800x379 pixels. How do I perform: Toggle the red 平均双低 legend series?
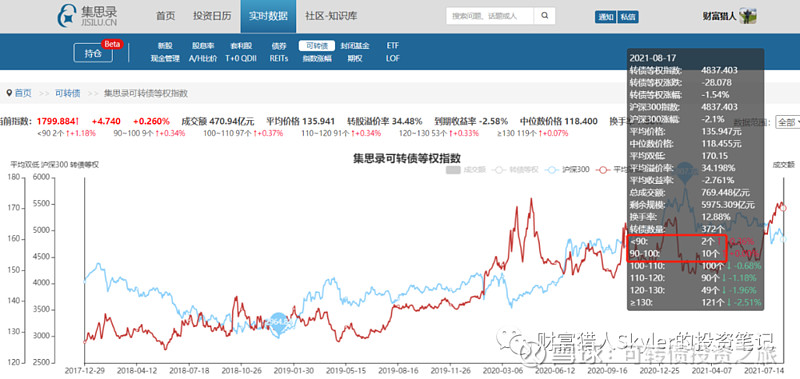[611, 169]
